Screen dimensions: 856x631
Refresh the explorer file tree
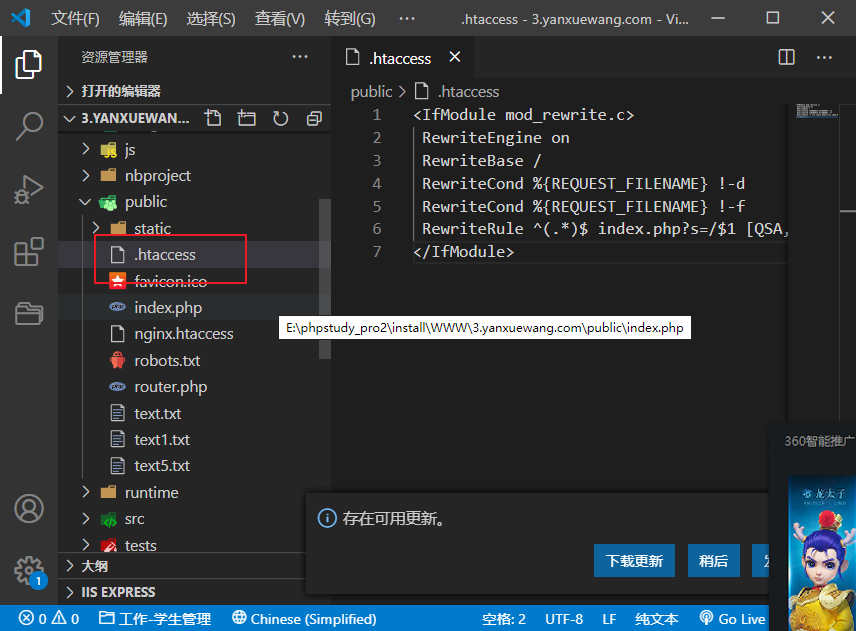click(281, 118)
